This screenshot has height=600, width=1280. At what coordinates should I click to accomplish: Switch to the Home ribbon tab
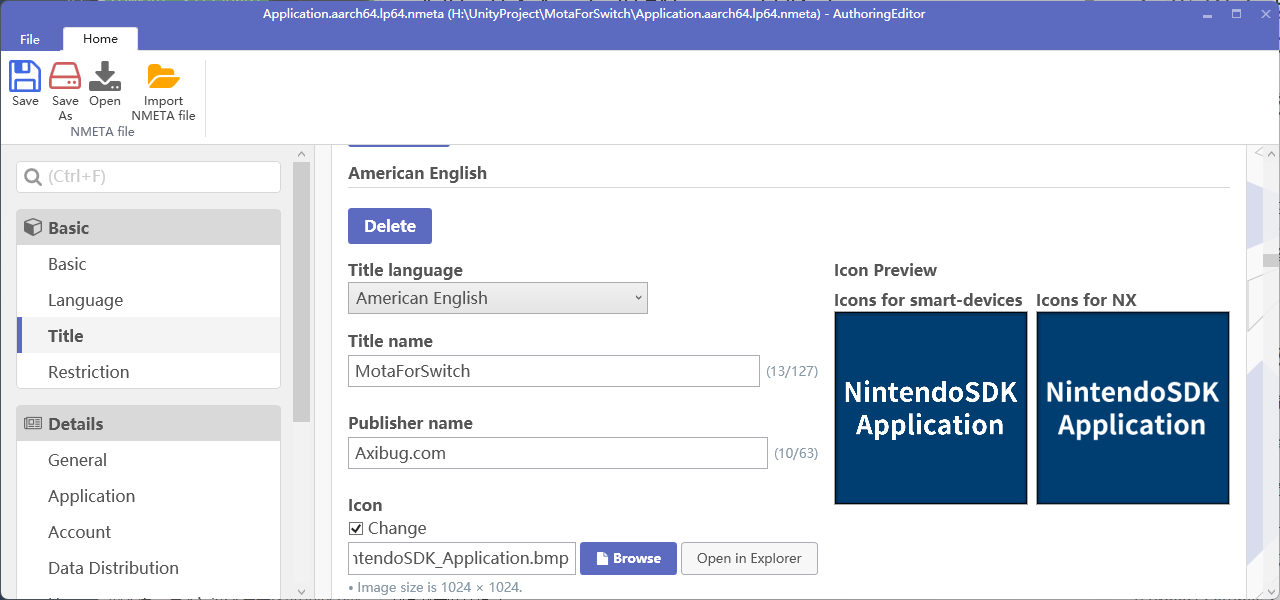pos(100,39)
